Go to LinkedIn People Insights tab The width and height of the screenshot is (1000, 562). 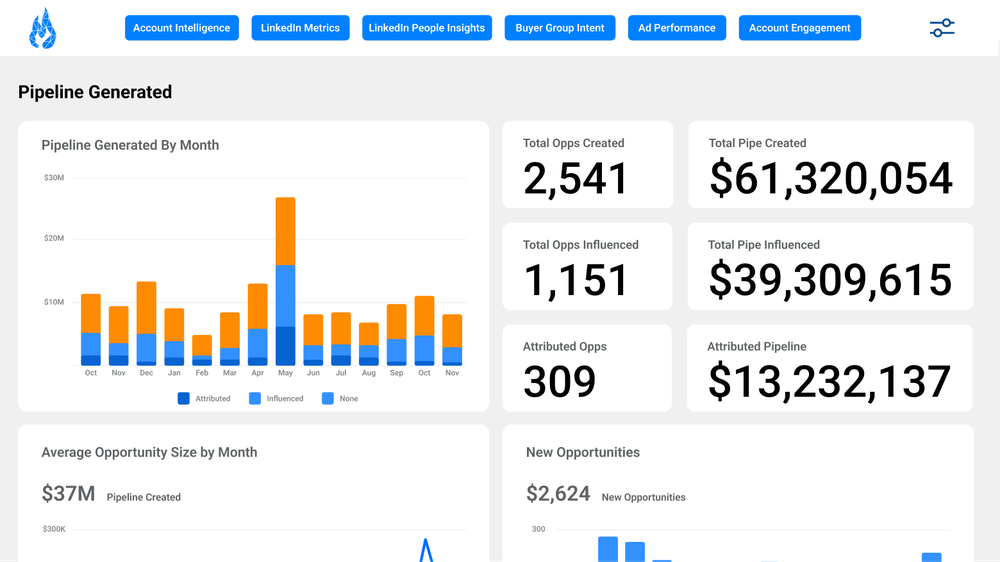tap(427, 28)
